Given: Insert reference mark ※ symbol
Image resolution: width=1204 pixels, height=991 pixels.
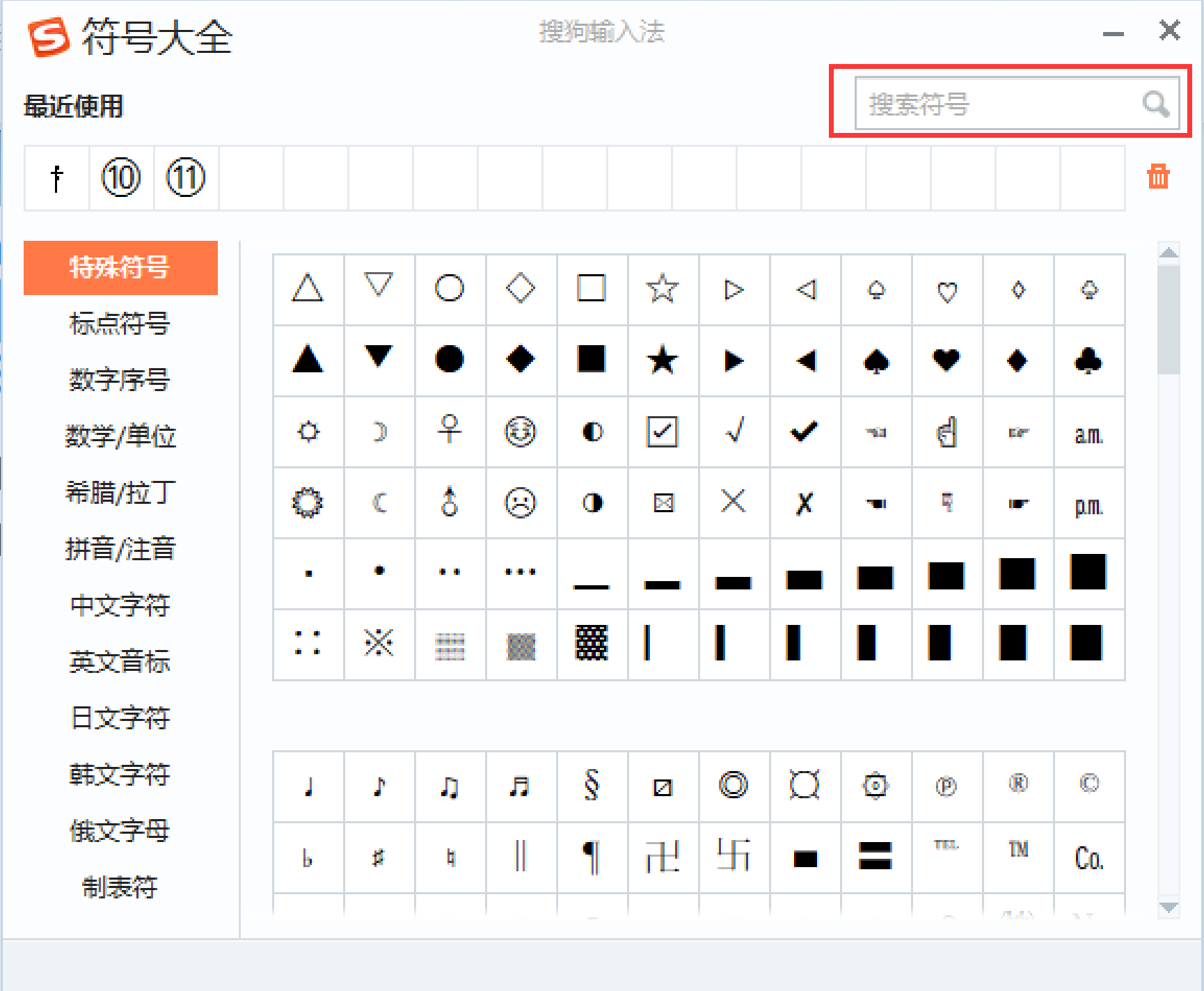Looking at the screenshot, I should (379, 644).
